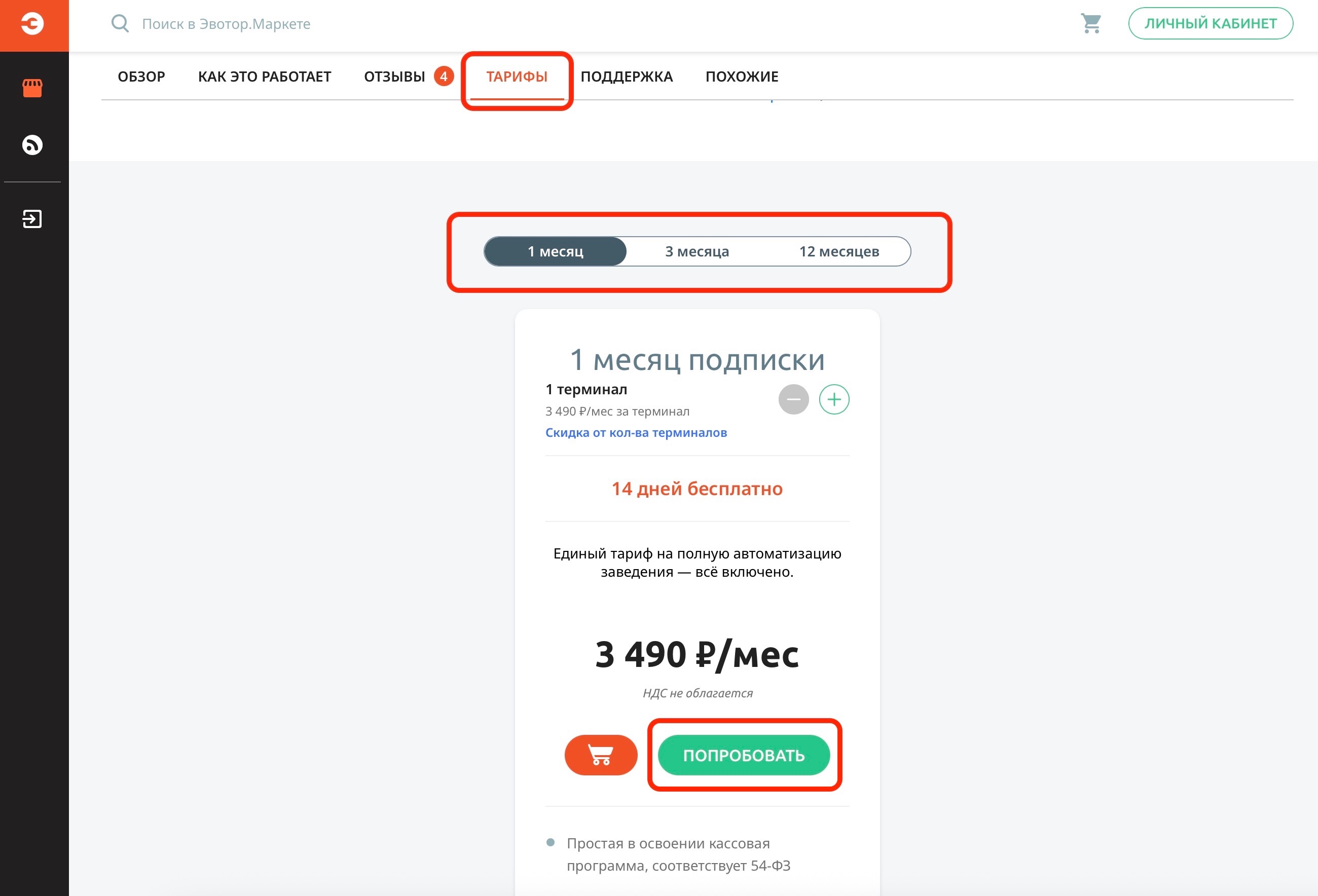Select the 12 месяцев subscription period
1318x896 pixels.
(839, 251)
